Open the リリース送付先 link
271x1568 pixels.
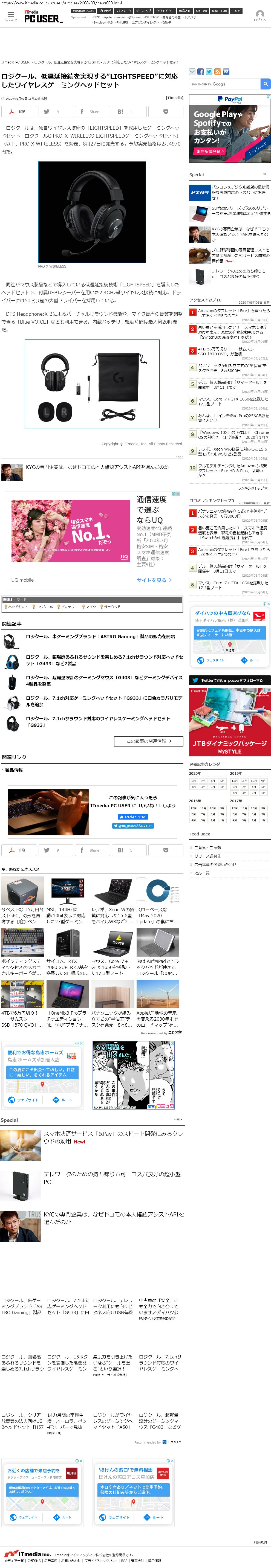(x=208, y=856)
